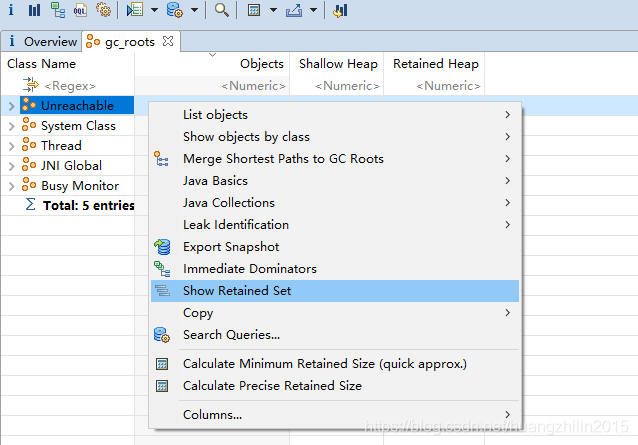
Task: Open the OQL query editor icon
Action: [79, 10]
